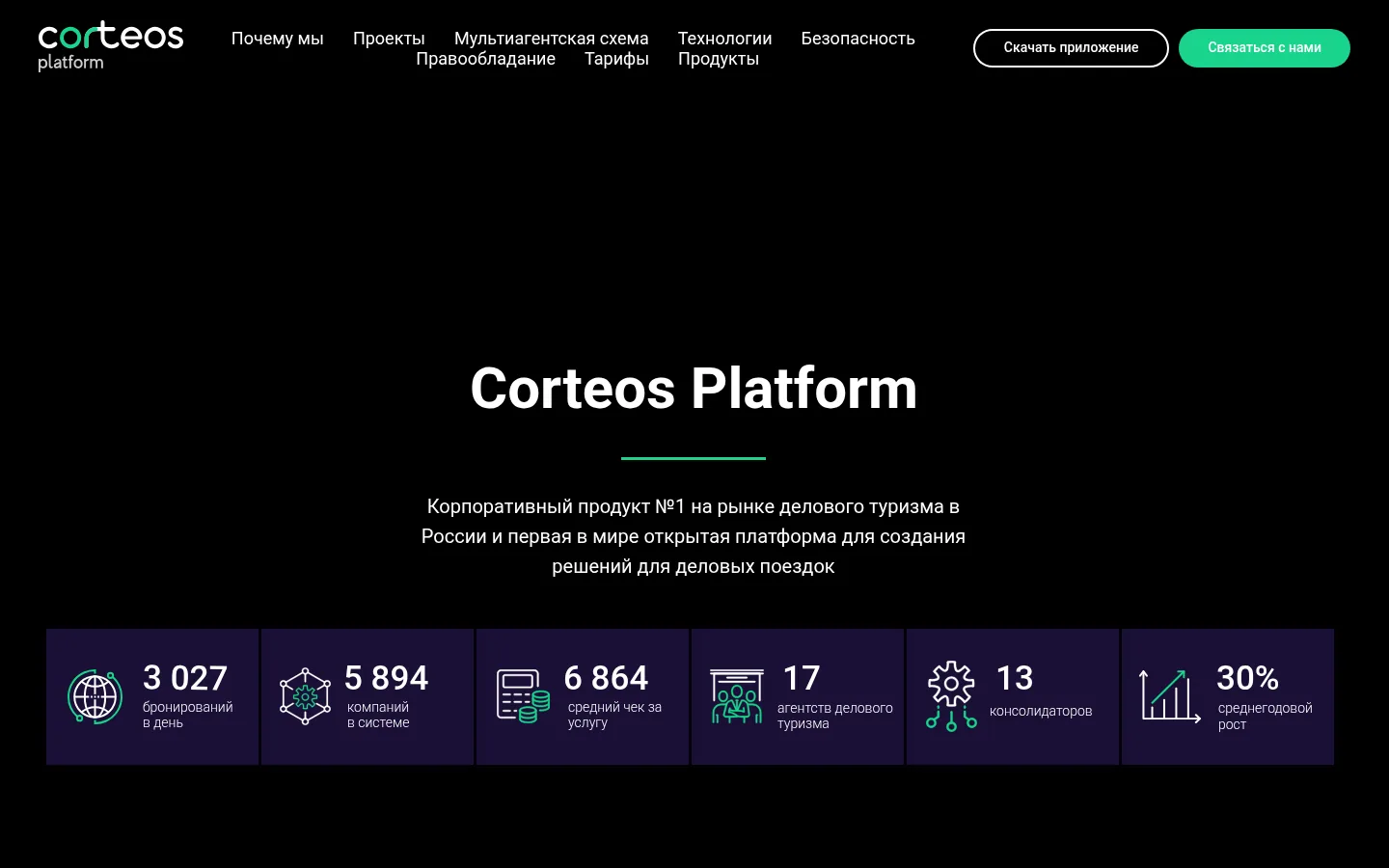The image size is (1389, 868).
Task: Click the Corteos Platform main heading
Action: coord(694,389)
